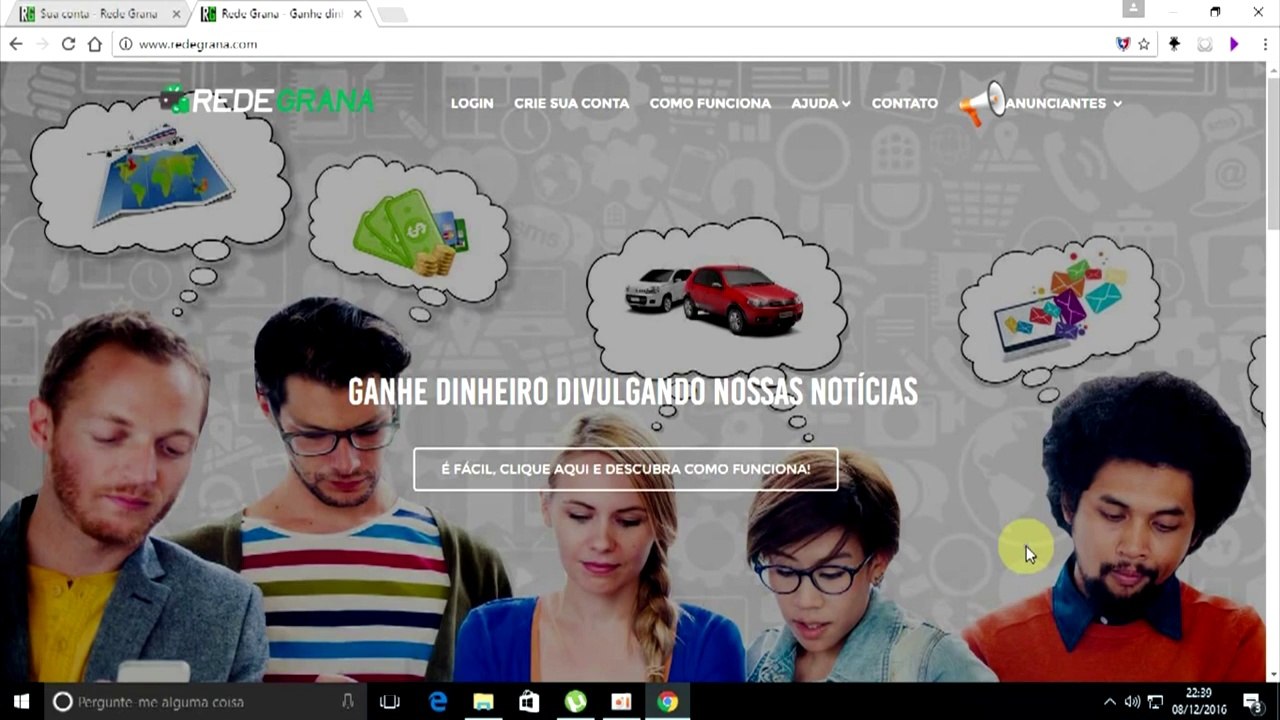Screen dimensions: 1280x720
Task: Reload the current page
Action: pyautogui.click(x=68, y=44)
